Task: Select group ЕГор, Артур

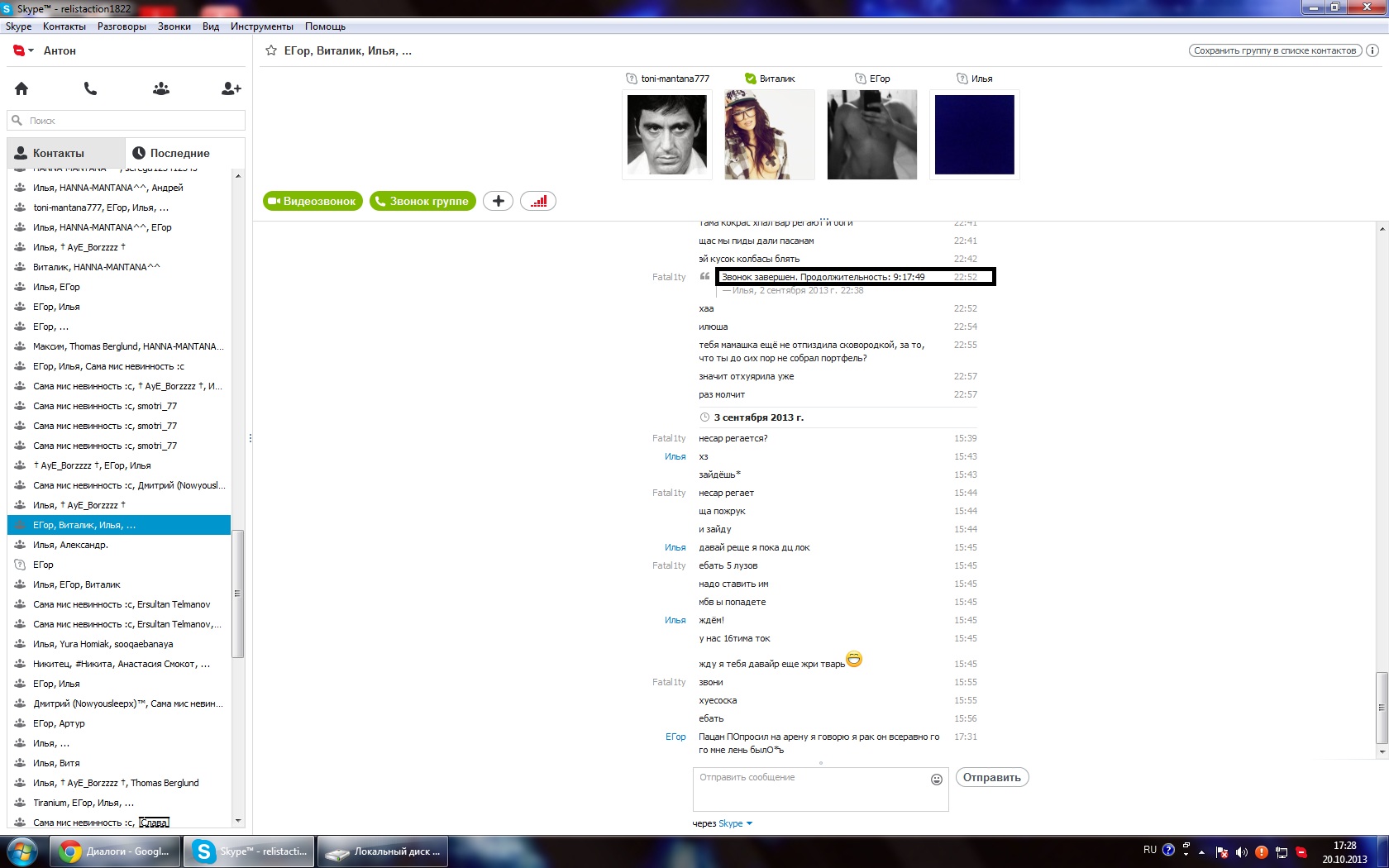Action: [119, 723]
